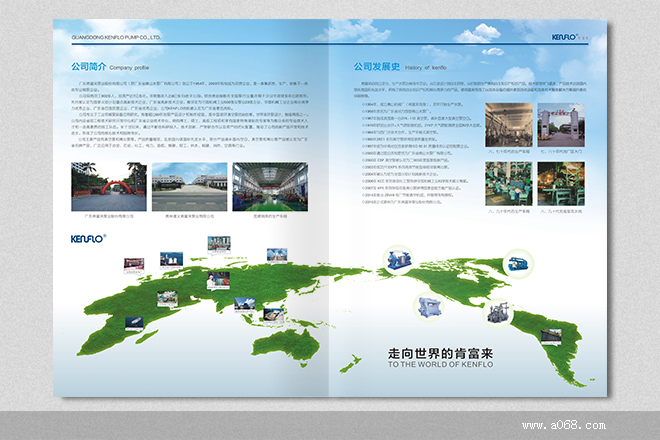The image size is (660, 440).
Task: Select the blue pump circle near Greenland
Action: [518, 264]
